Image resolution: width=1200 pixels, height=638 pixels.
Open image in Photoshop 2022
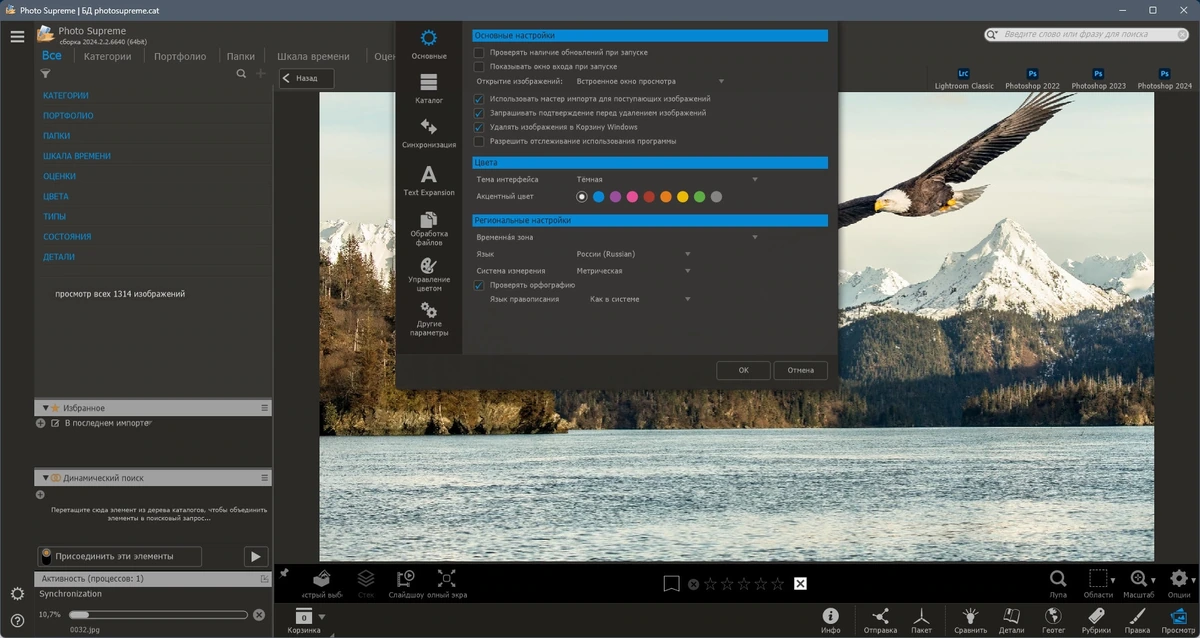click(x=1032, y=79)
